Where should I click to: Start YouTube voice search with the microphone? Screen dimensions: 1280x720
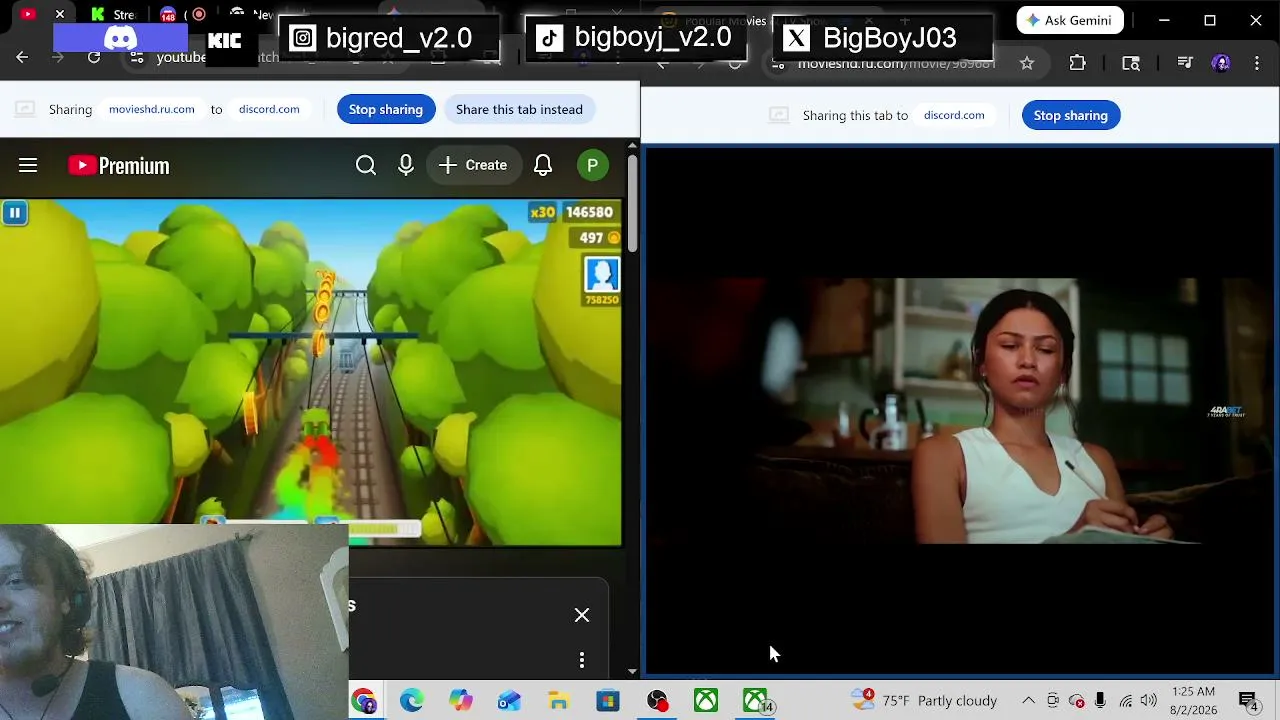click(x=406, y=165)
